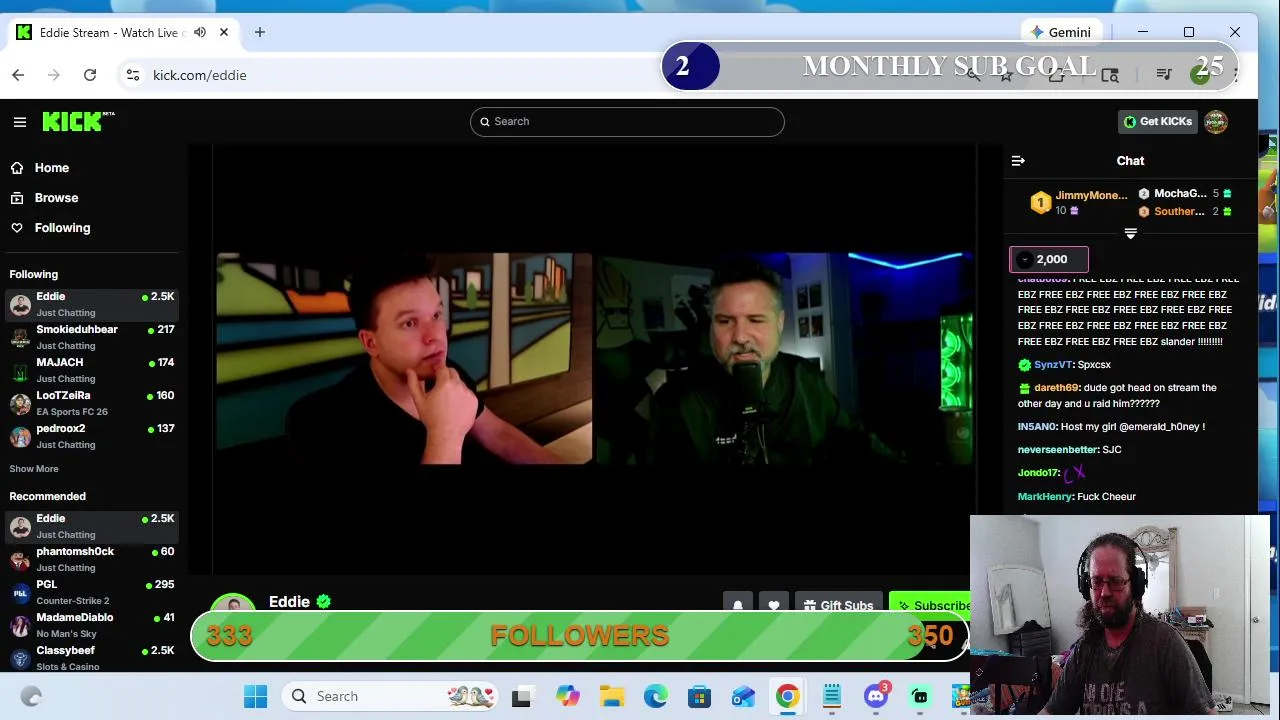Screen dimensions: 1280x720
Task: Click the Kick site search box
Action: tap(627, 122)
